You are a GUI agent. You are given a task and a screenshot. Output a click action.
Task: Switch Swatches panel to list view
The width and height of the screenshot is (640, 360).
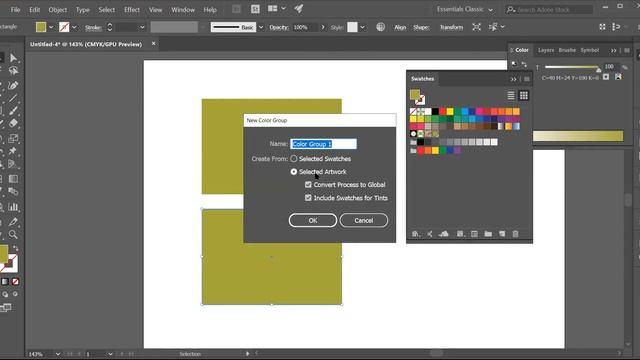[x=511, y=96]
